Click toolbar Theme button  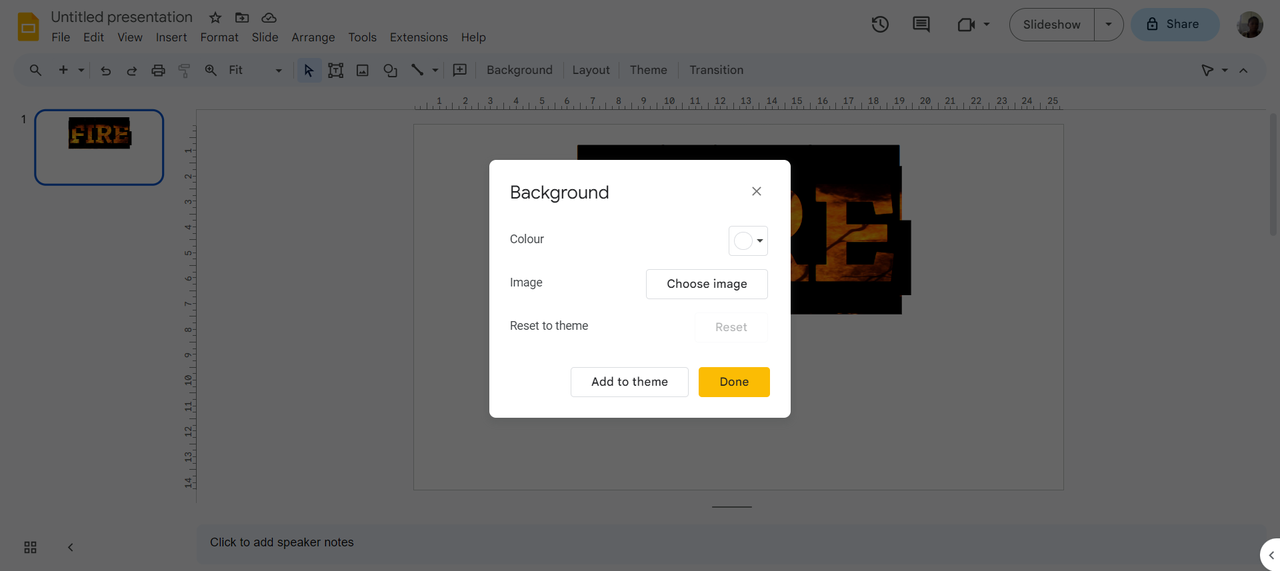click(648, 70)
